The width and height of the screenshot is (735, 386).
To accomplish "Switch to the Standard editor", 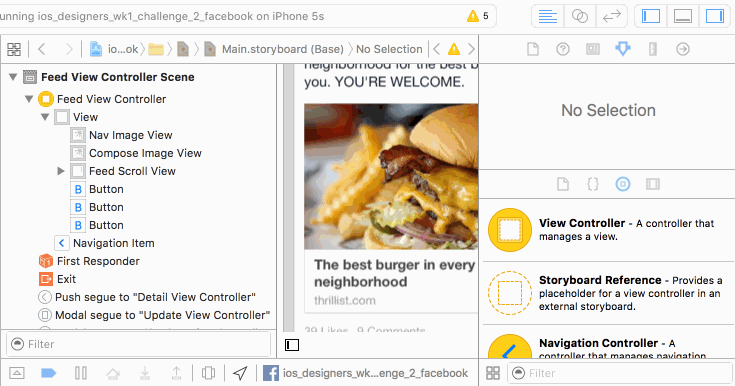I will tap(548, 16).
